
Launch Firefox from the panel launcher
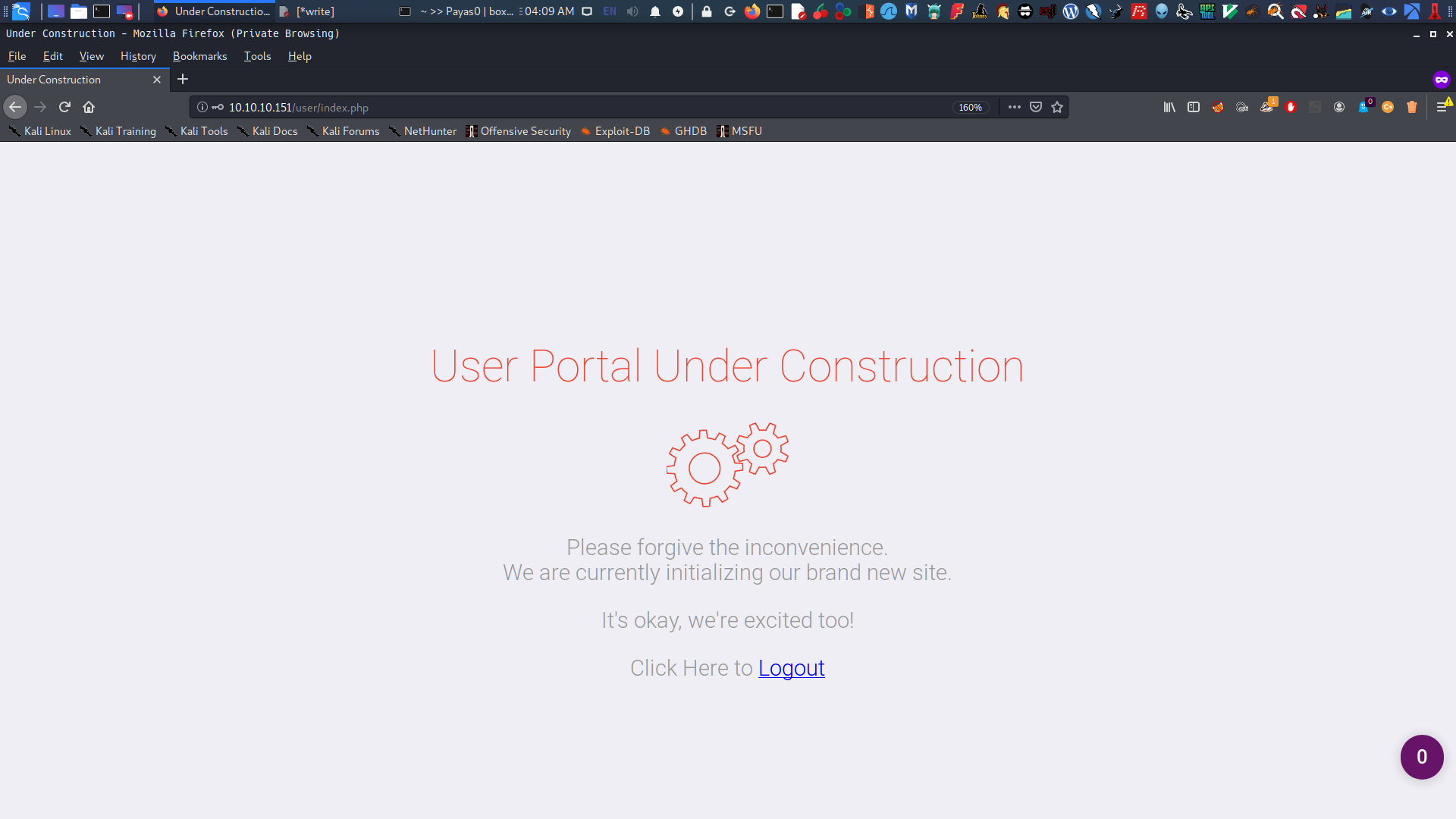pyautogui.click(x=752, y=11)
